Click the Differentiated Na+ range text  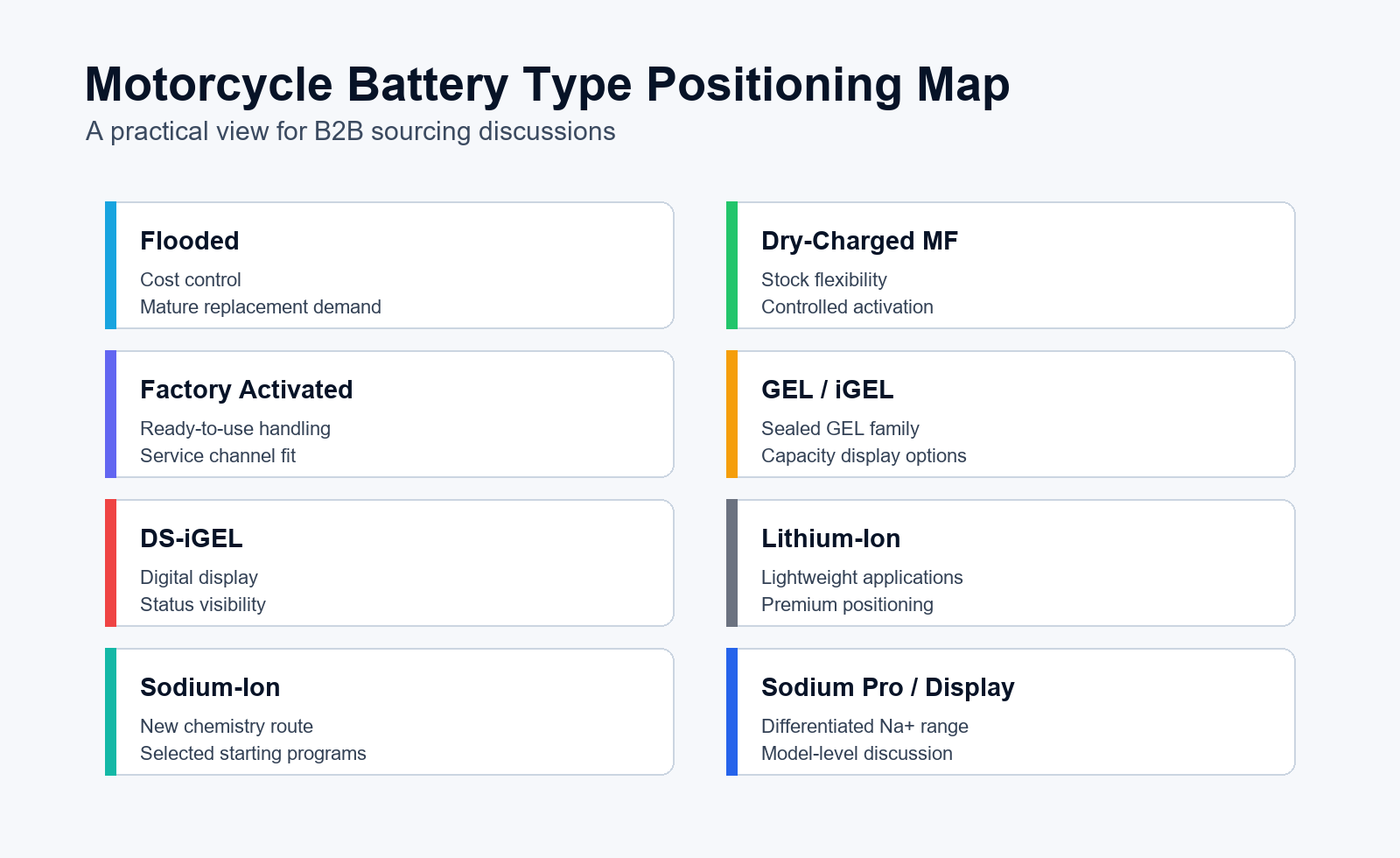click(864, 727)
